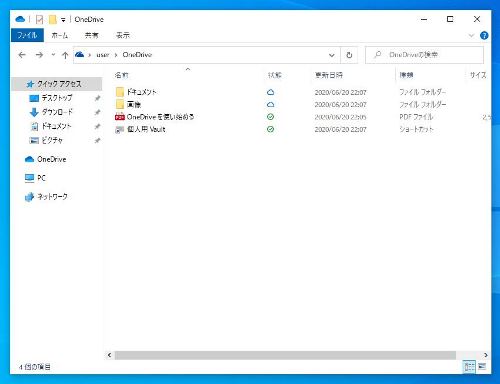
Task: Click the cloud status icon for ドキュメント
Action: tap(271, 92)
